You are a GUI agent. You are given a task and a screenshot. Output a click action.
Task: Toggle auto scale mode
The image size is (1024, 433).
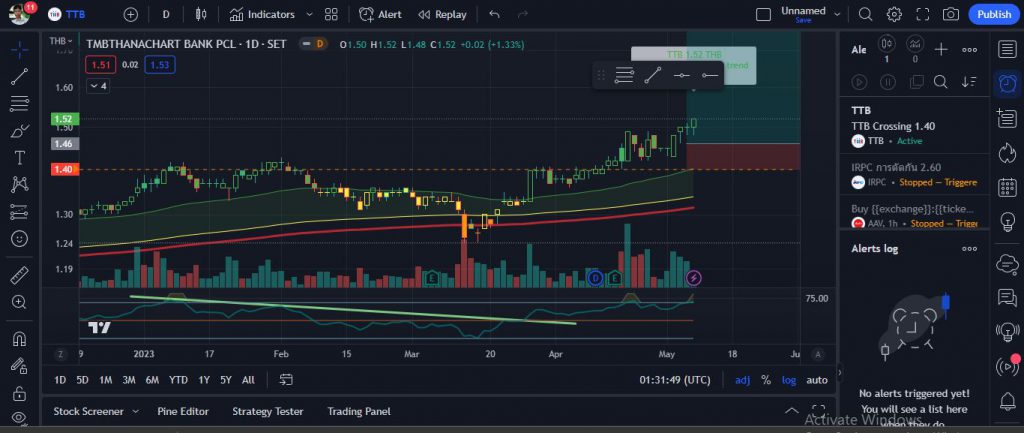816,380
